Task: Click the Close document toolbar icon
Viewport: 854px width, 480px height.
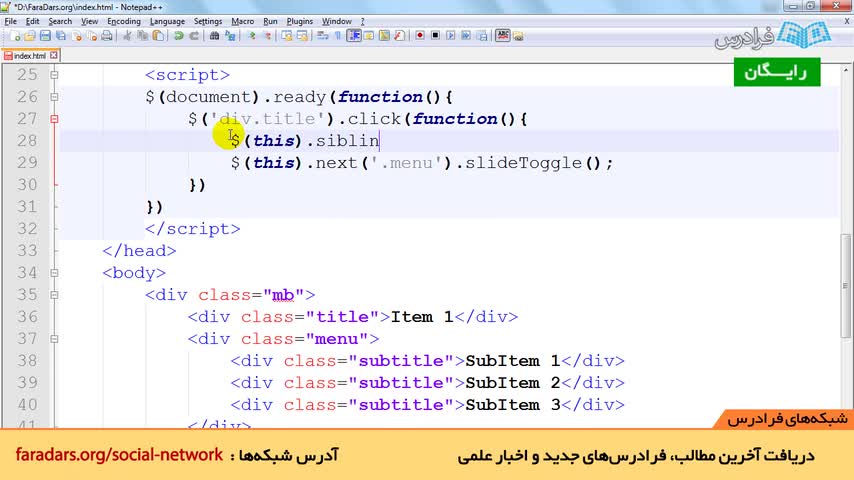Action: point(76,36)
